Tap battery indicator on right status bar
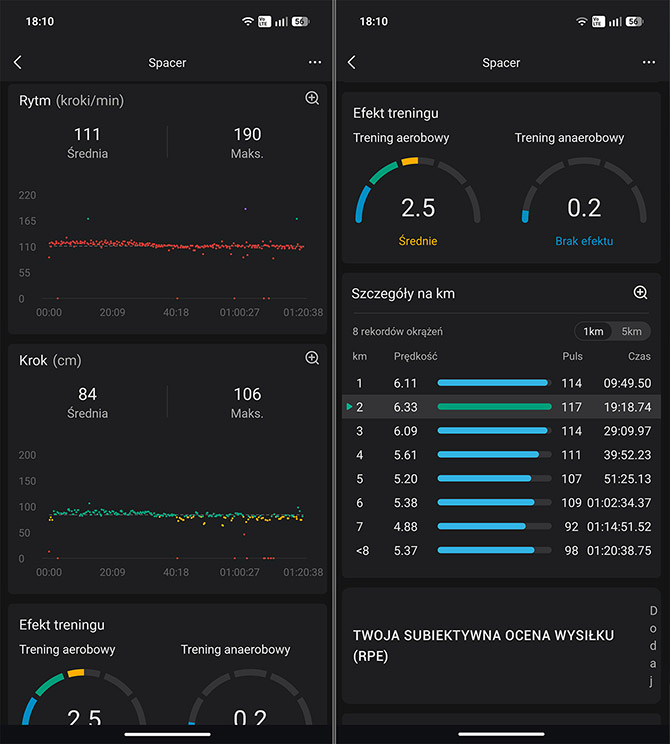670x744 pixels. pos(634,21)
